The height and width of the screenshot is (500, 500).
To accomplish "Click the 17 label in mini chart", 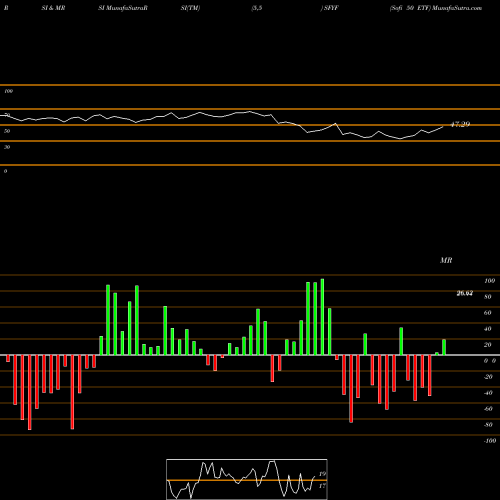I will pos(322,486).
